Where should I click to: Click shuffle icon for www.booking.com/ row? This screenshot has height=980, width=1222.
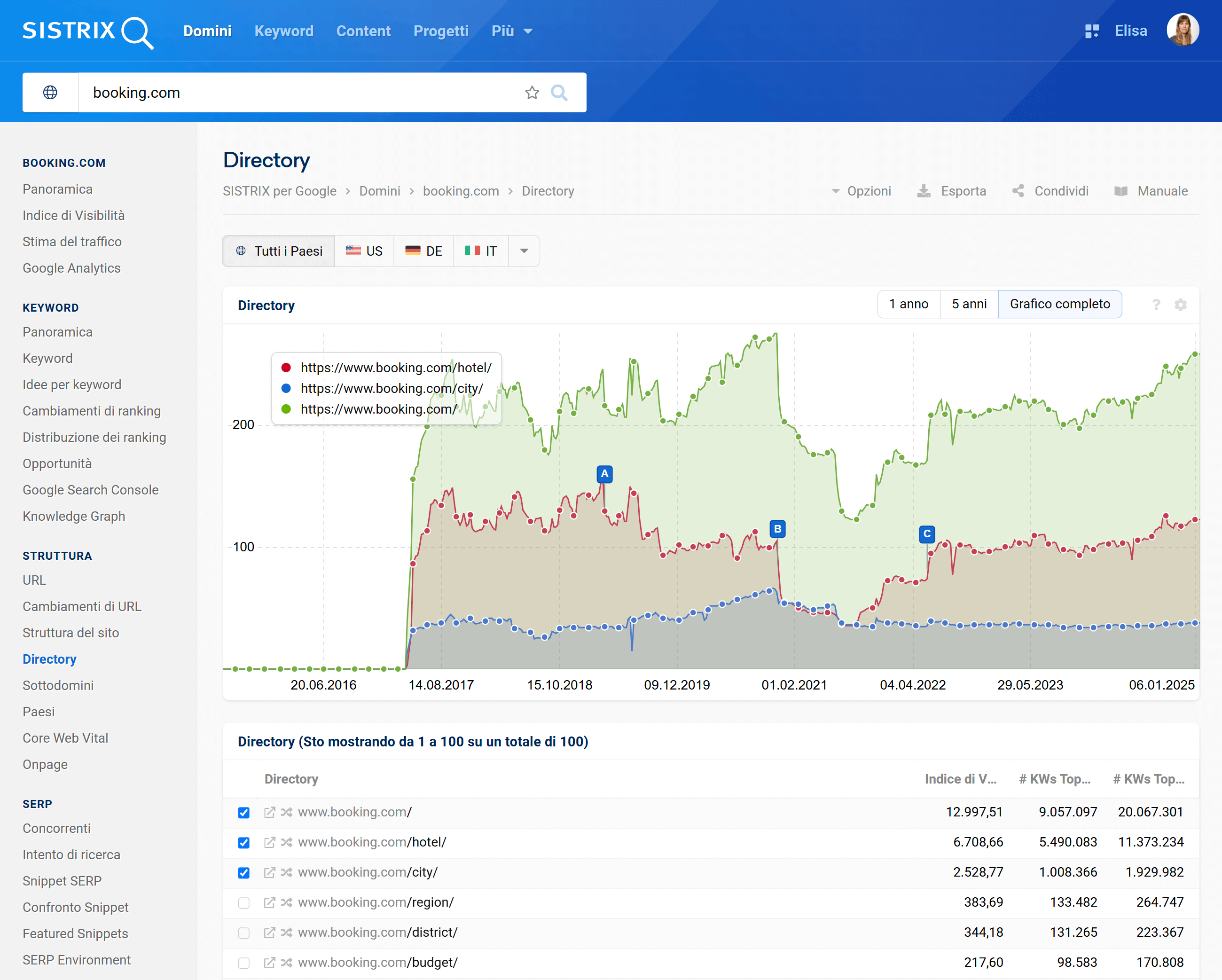coord(287,812)
